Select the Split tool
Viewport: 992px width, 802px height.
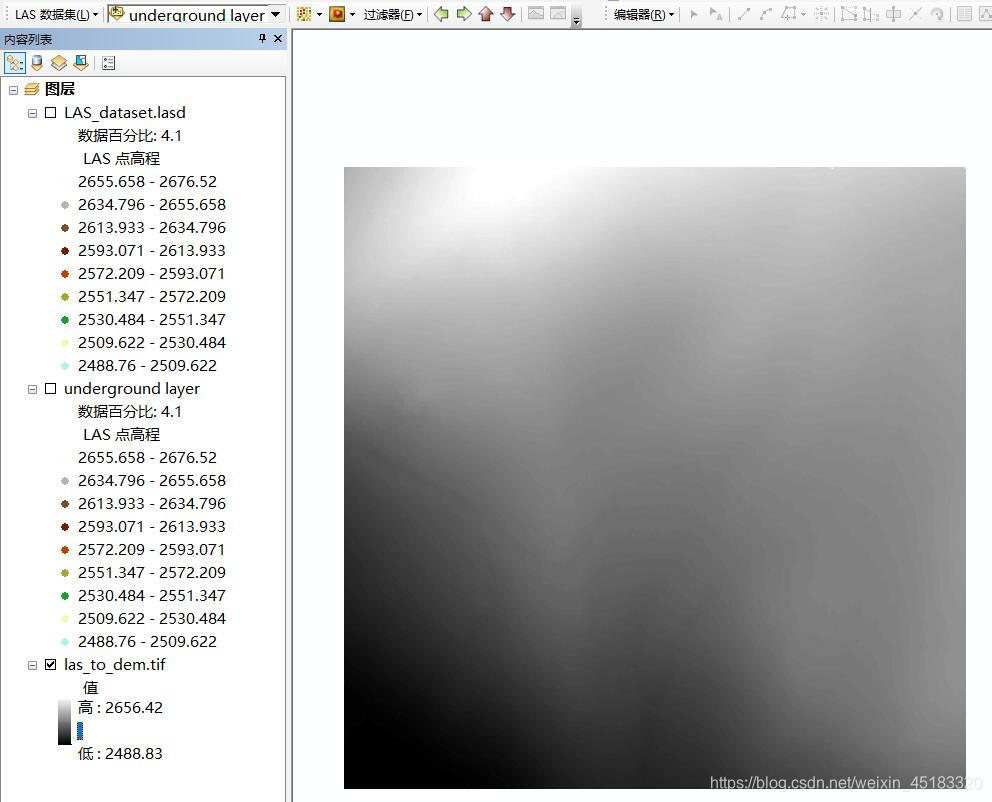[x=915, y=14]
